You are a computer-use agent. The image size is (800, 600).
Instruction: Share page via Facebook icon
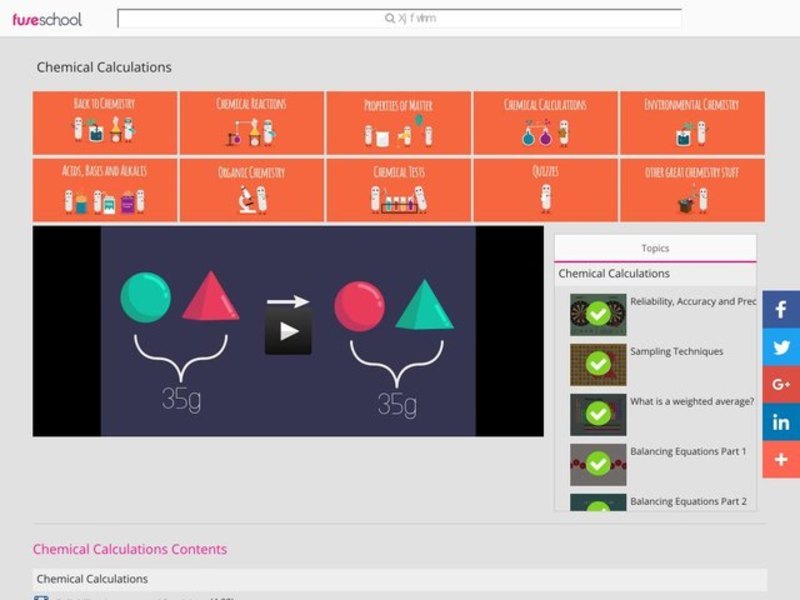point(781,310)
